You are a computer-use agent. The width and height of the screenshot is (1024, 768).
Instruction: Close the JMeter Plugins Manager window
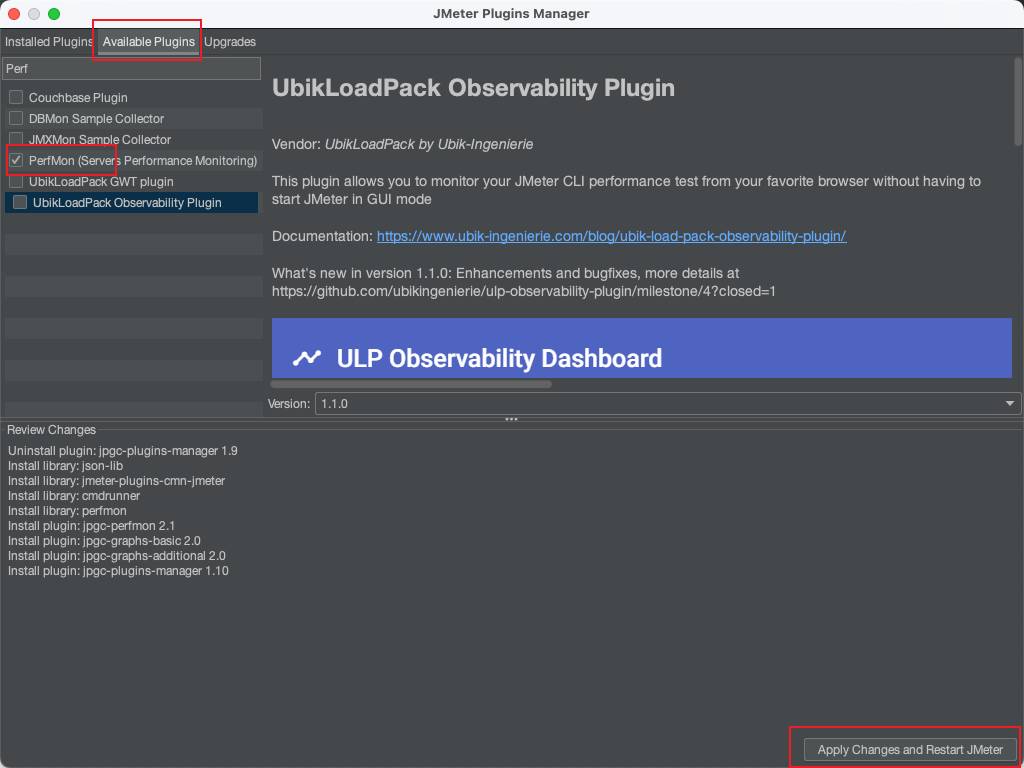[x=14, y=14]
